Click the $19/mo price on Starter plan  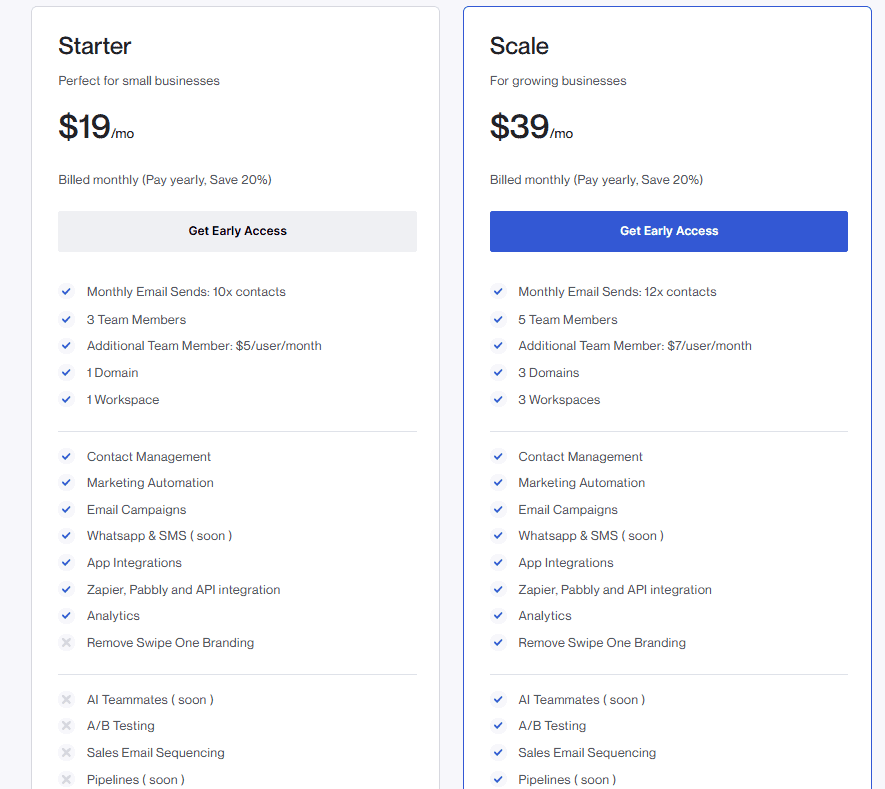pos(96,128)
